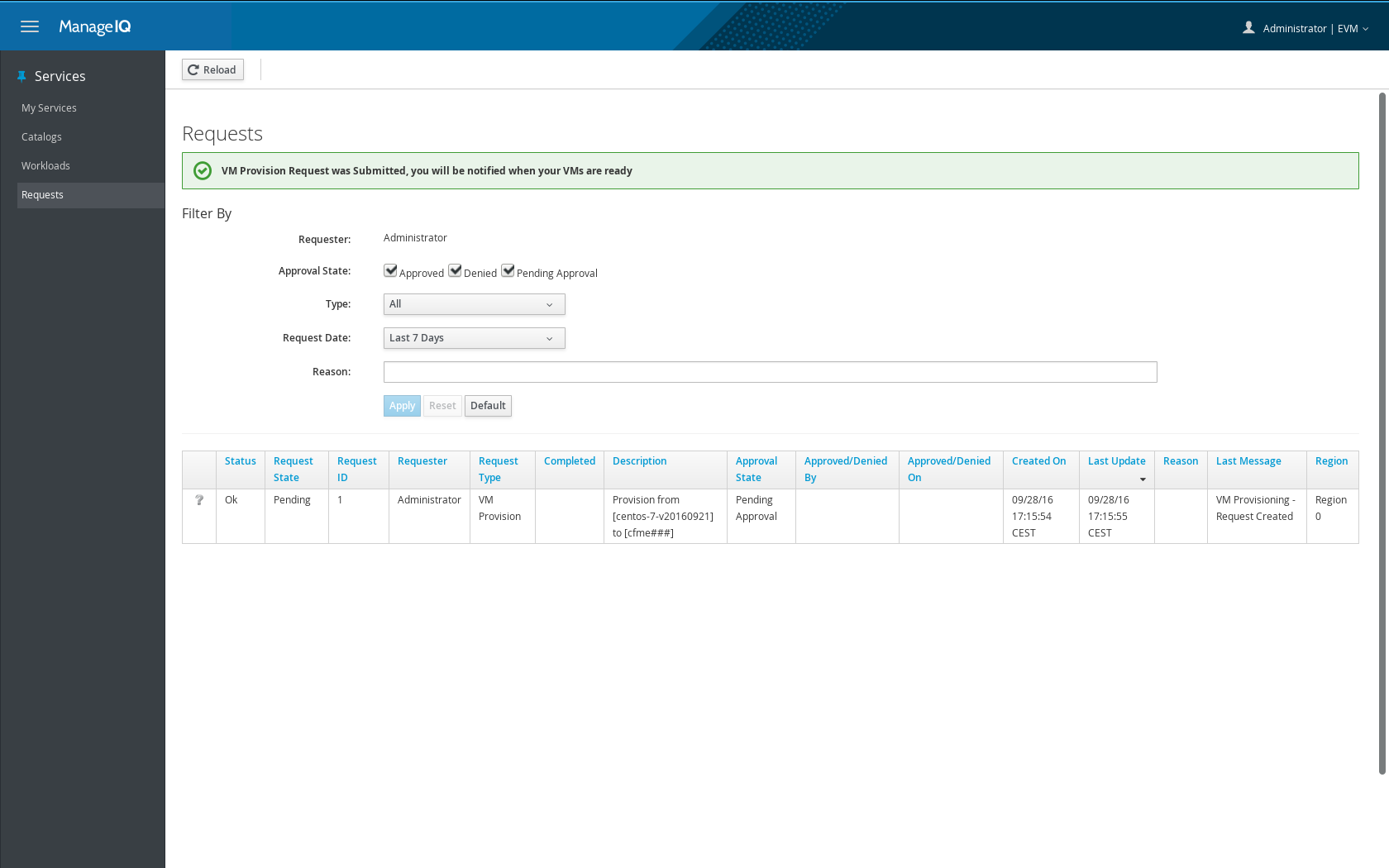Image resolution: width=1389 pixels, height=868 pixels.
Task: Sort by Request ID column
Action: (357, 470)
